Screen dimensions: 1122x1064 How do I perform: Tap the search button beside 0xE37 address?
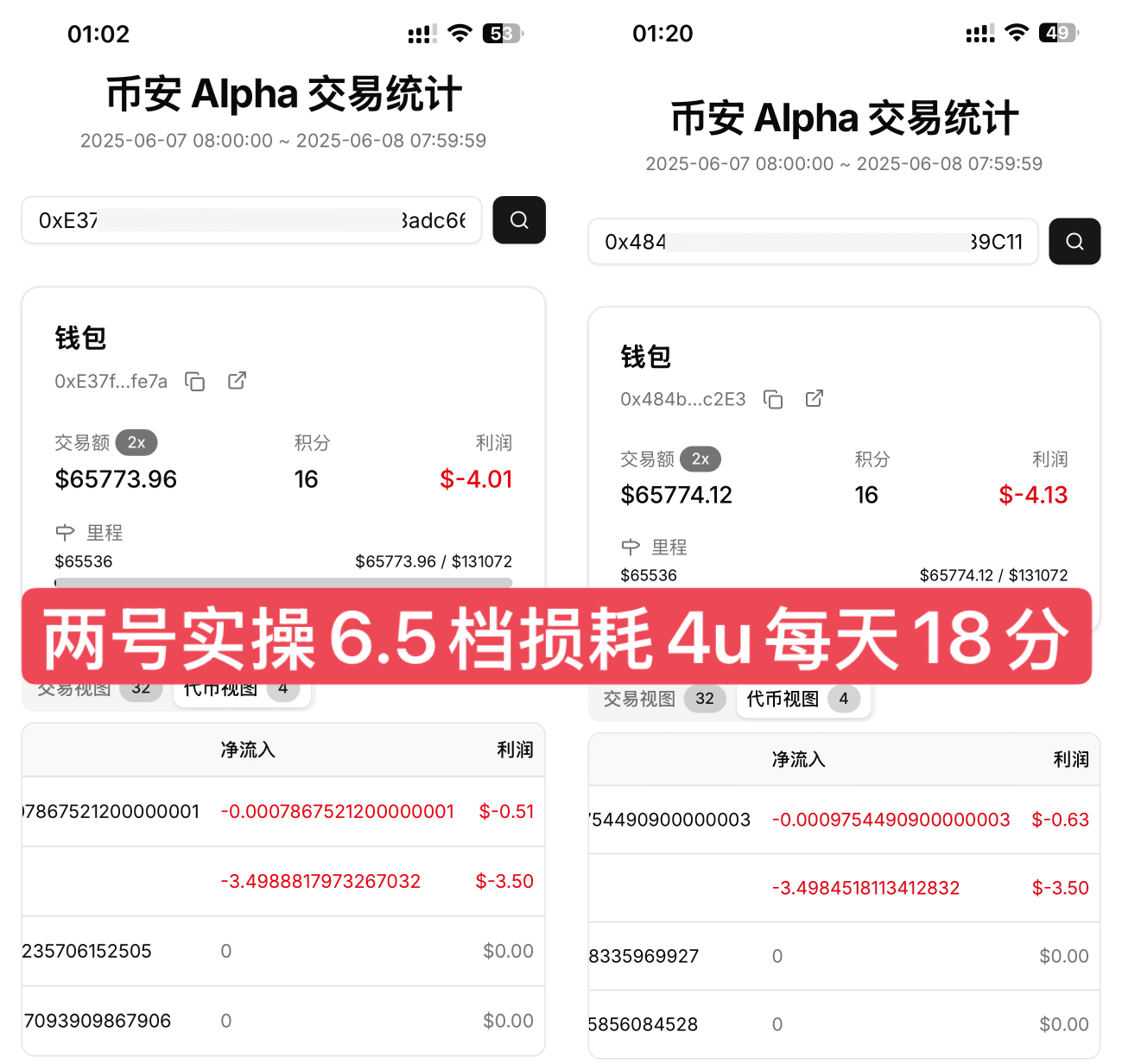[x=519, y=220]
